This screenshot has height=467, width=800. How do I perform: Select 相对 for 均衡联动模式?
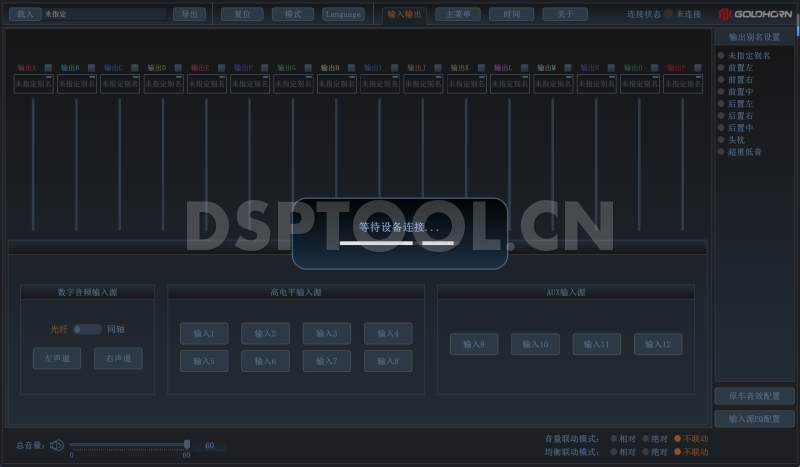coord(614,452)
